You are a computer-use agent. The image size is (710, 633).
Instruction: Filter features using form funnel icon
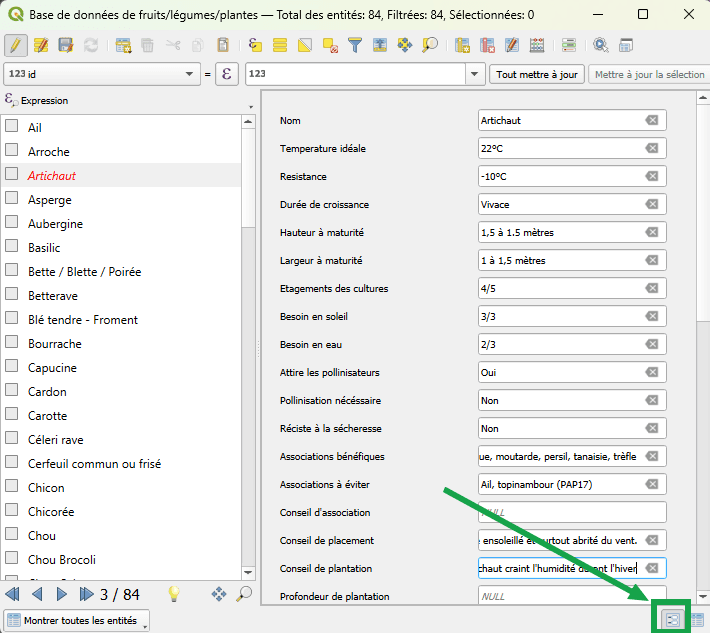point(355,45)
